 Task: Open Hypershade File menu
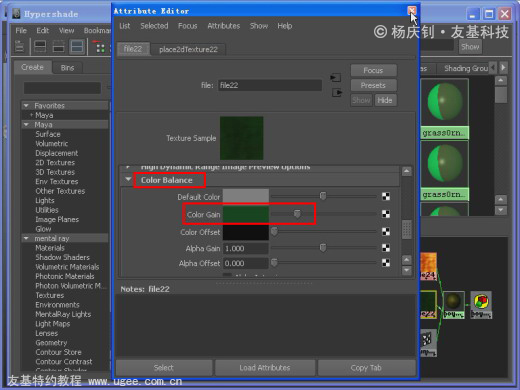tap(21, 31)
